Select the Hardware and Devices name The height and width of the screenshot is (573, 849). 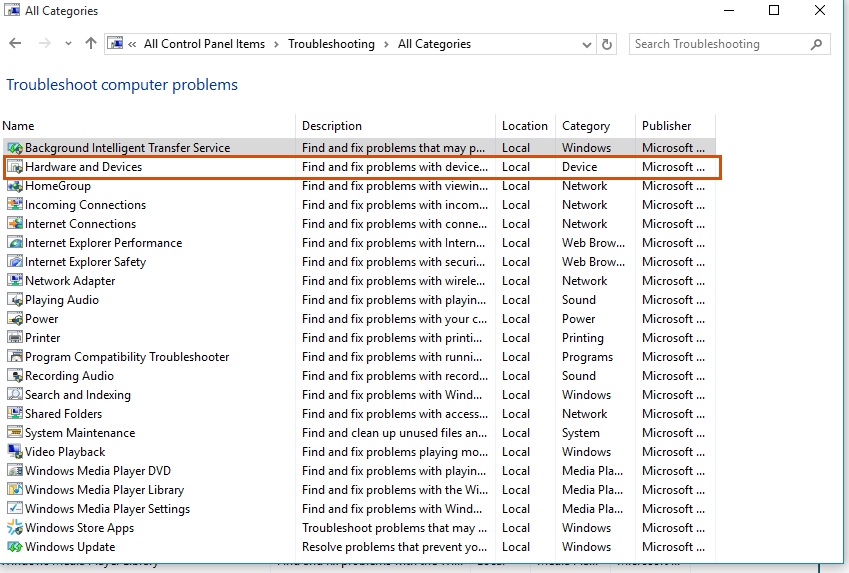[83, 167]
